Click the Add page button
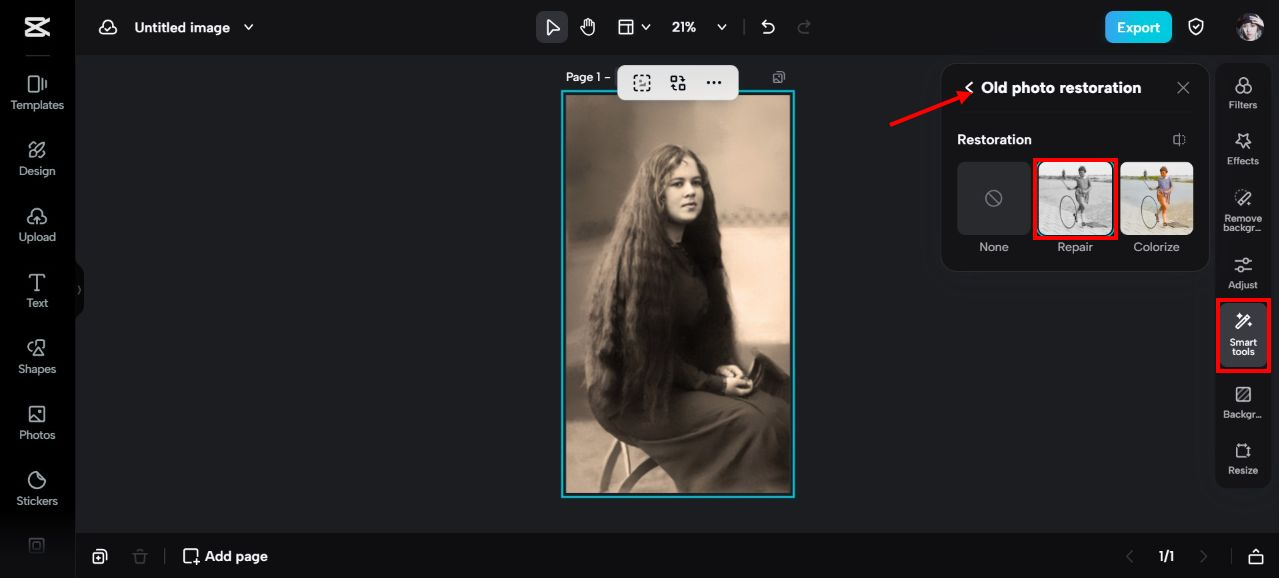Screen dimensions: 1279x578 pyautogui.click(x=225, y=556)
